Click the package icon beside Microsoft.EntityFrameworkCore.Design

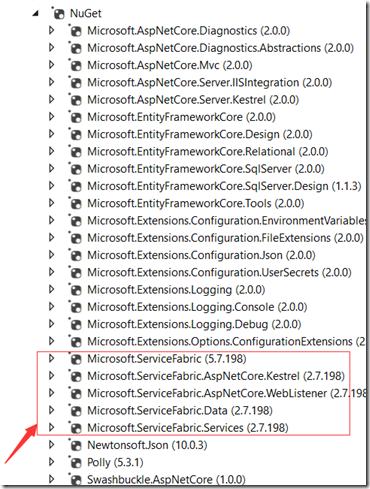[x=76, y=134]
